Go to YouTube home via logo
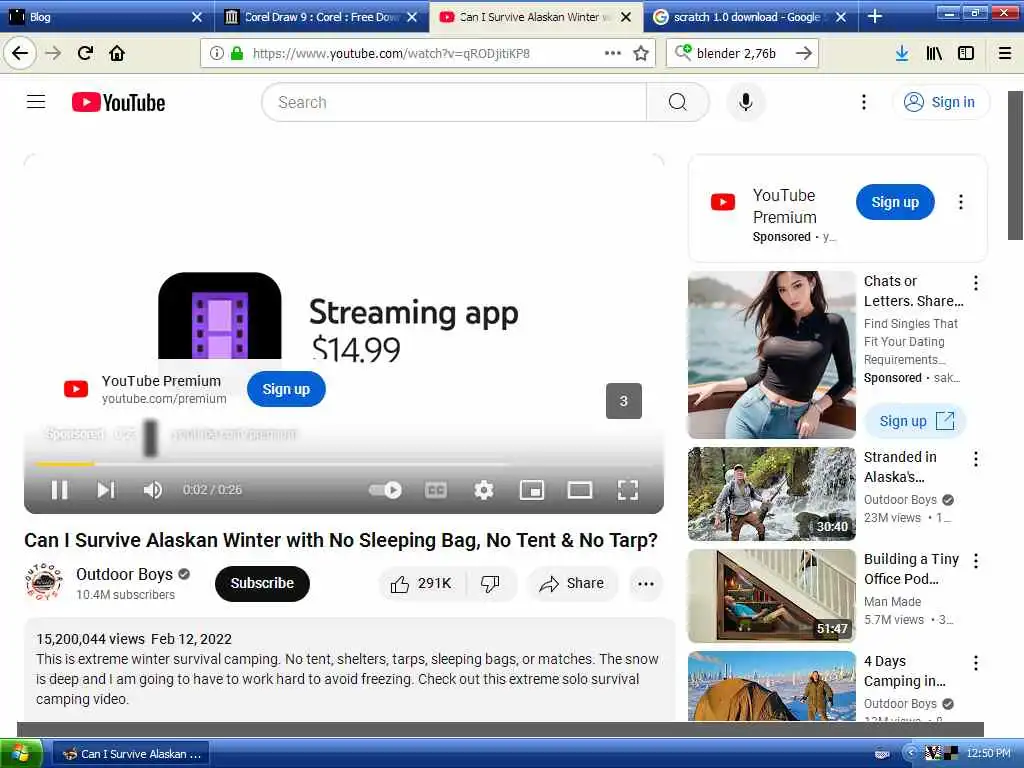Image resolution: width=1024 pixels, height=768 pixels. tap(118, 102)
